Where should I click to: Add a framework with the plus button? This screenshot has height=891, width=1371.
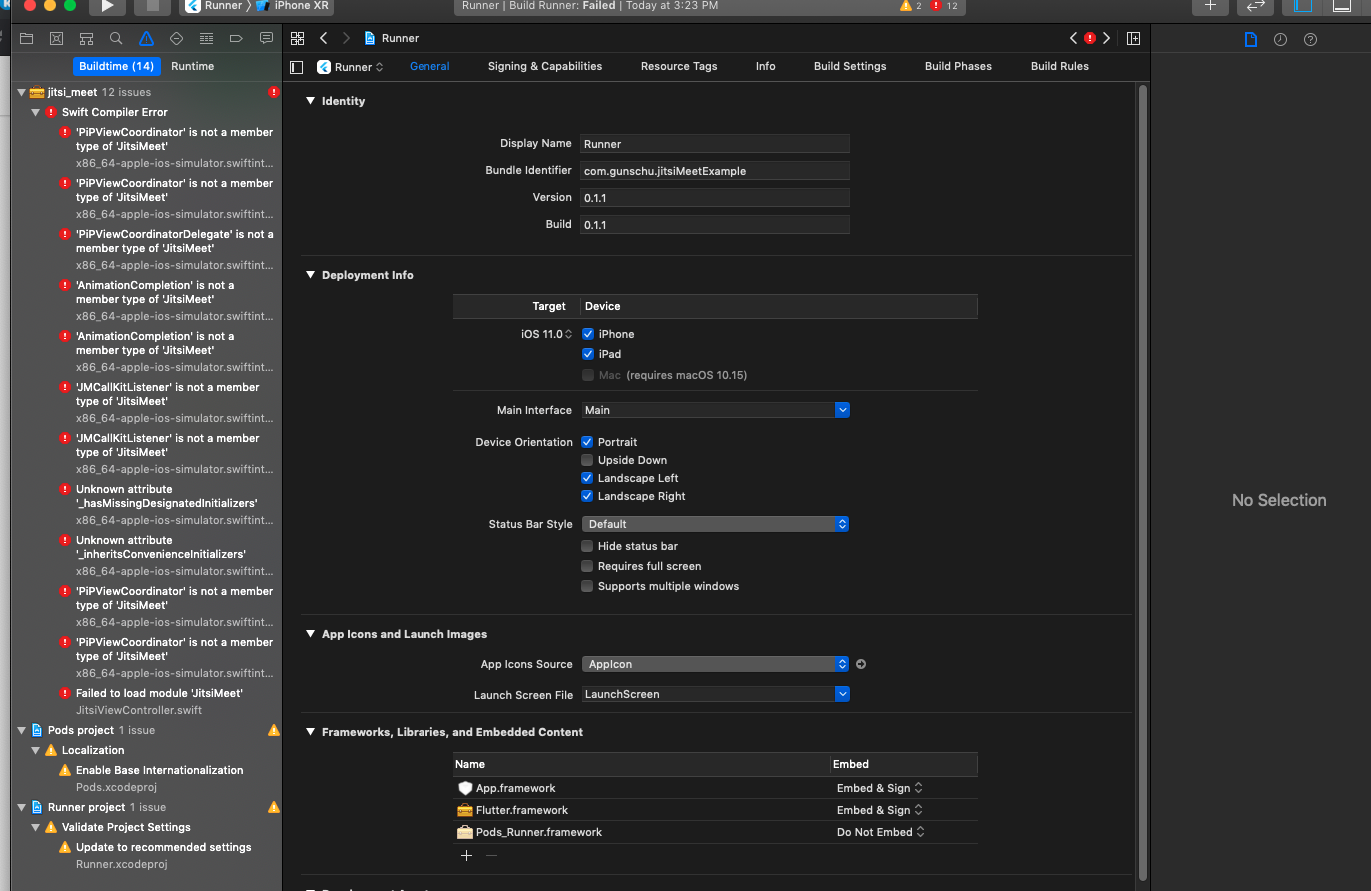pyautogui.click(x=466, y=855)
